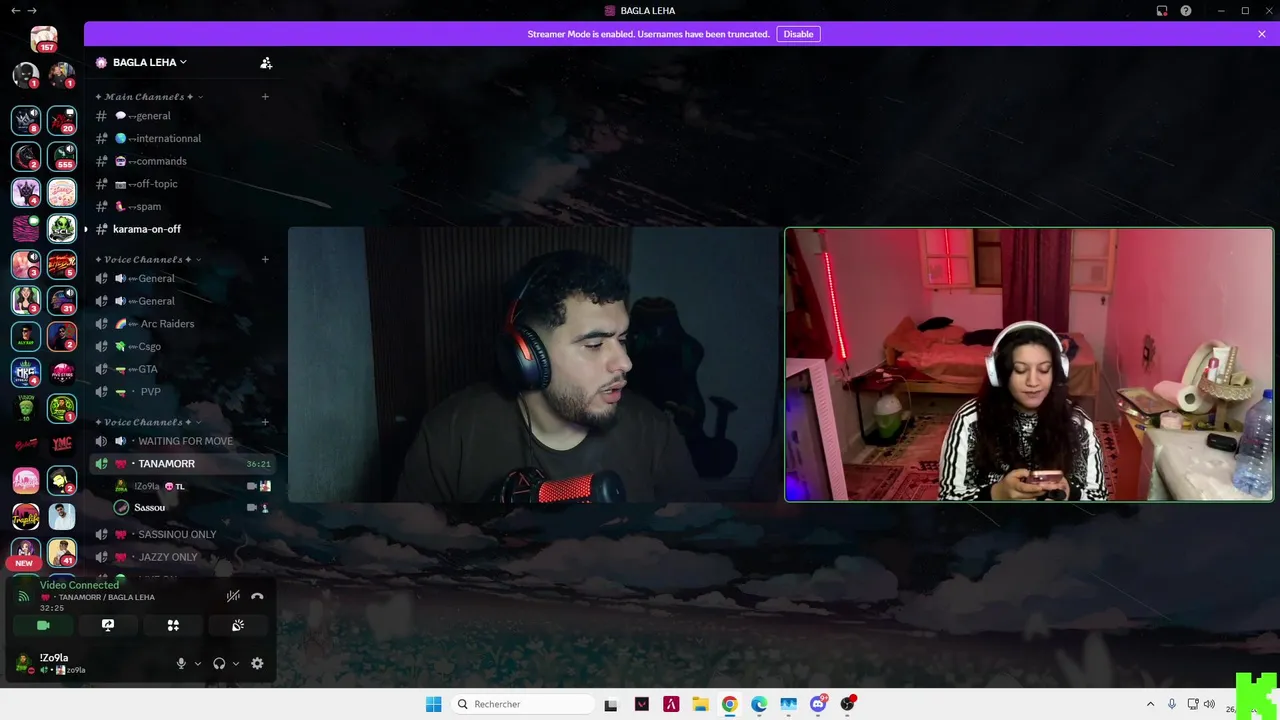Open direct messages icon with 157 badge

pos(44,40)
